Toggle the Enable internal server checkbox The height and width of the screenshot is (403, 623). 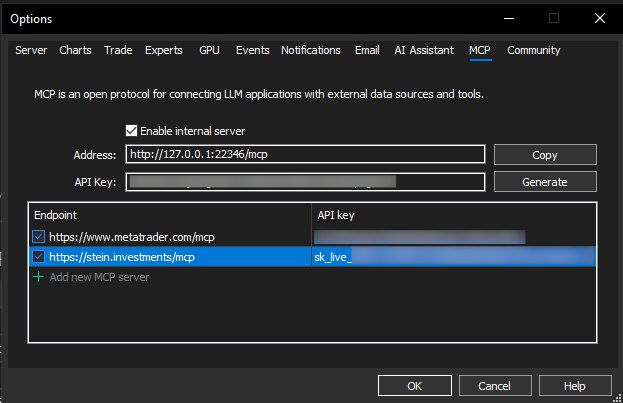click(132, 131)
